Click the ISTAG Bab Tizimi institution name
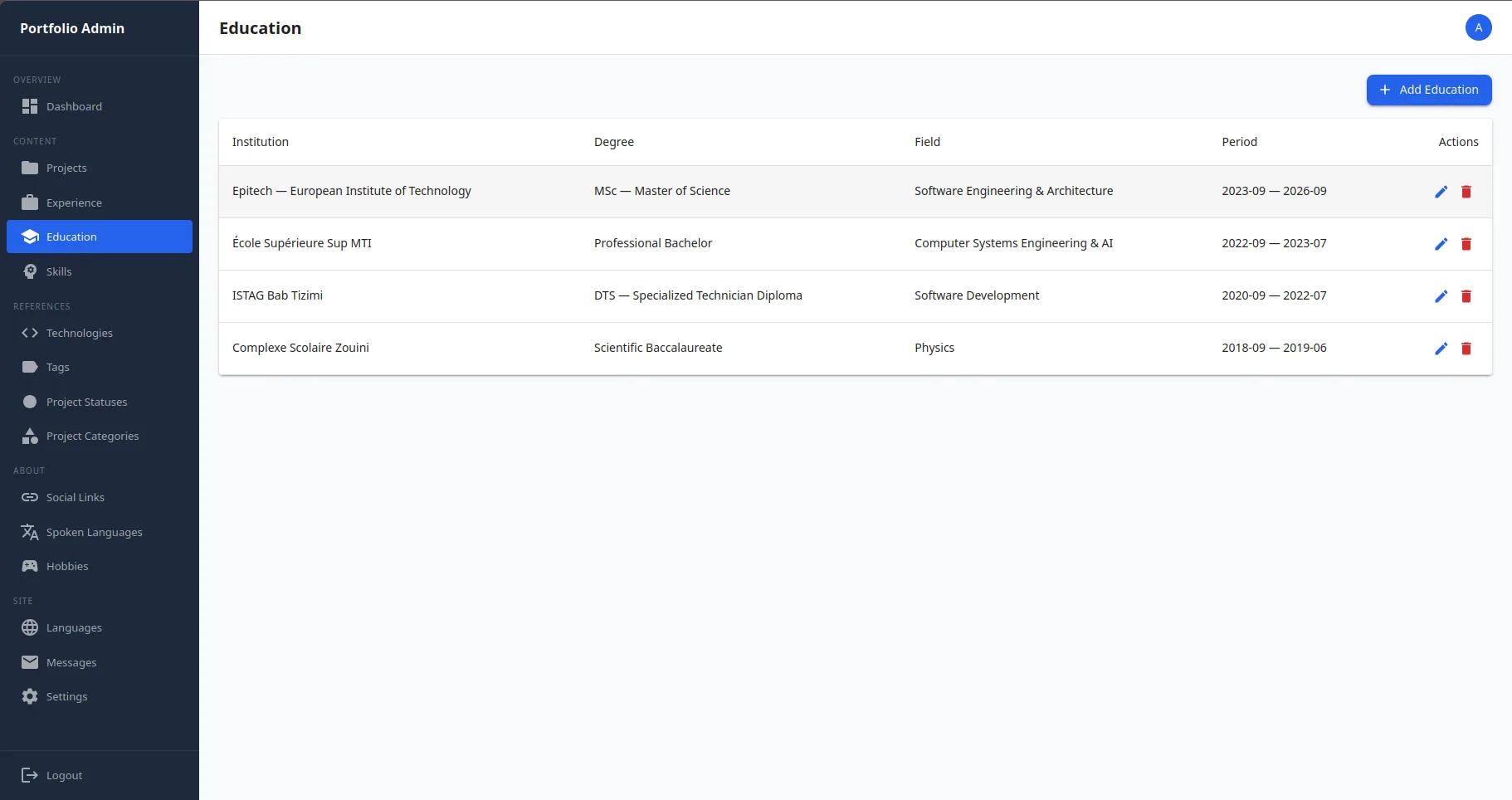 [277, 295]
